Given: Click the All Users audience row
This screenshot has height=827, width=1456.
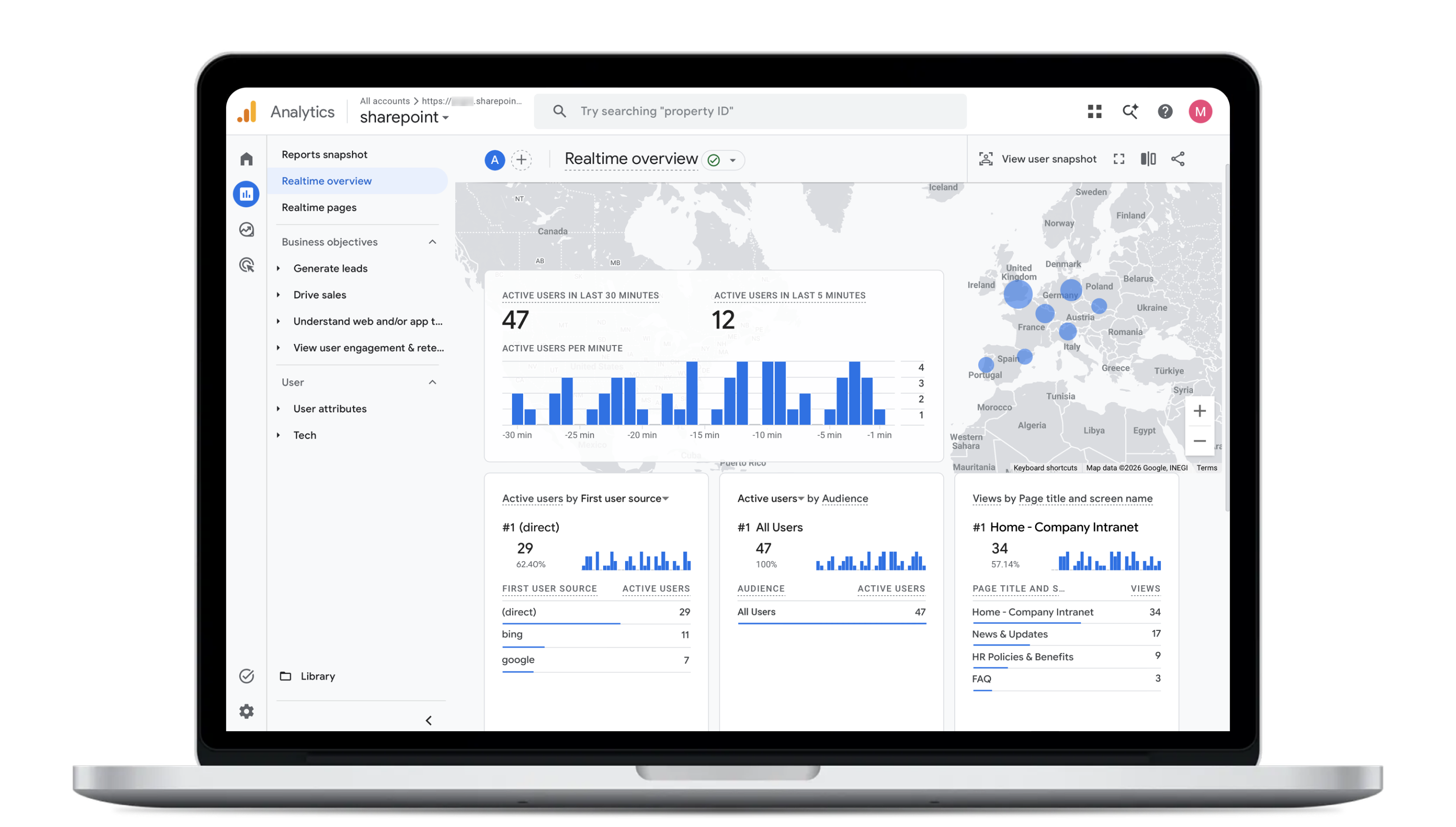Looking at the screenshot, I should point(831,612).
